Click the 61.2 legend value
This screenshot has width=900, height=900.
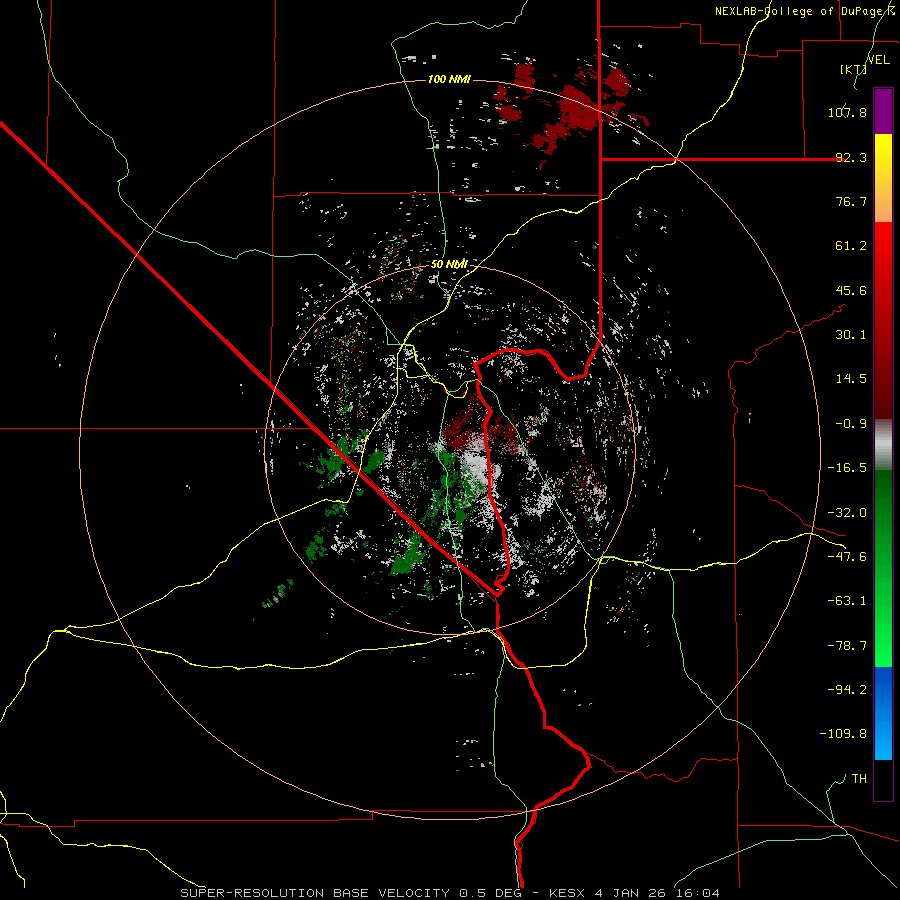tap(851, 246)
